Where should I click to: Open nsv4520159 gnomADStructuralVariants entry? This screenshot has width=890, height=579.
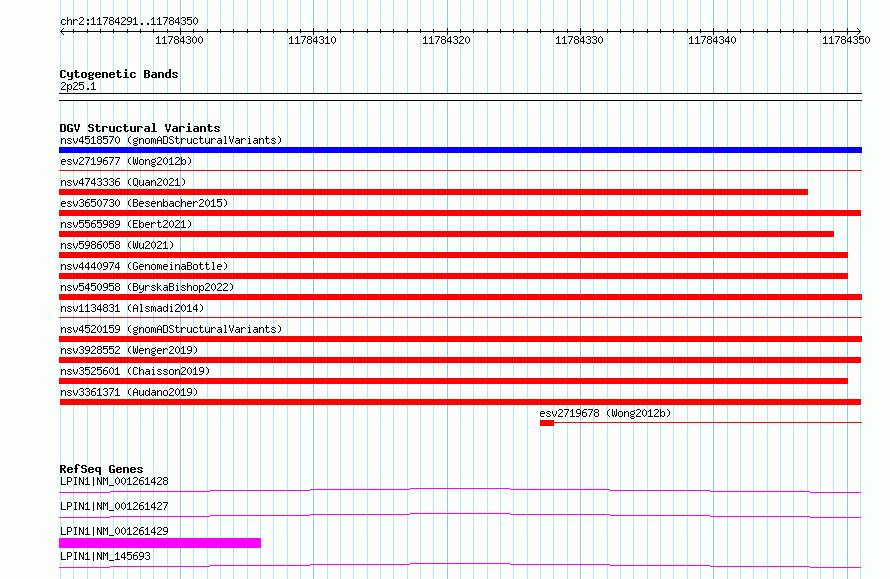171,329
